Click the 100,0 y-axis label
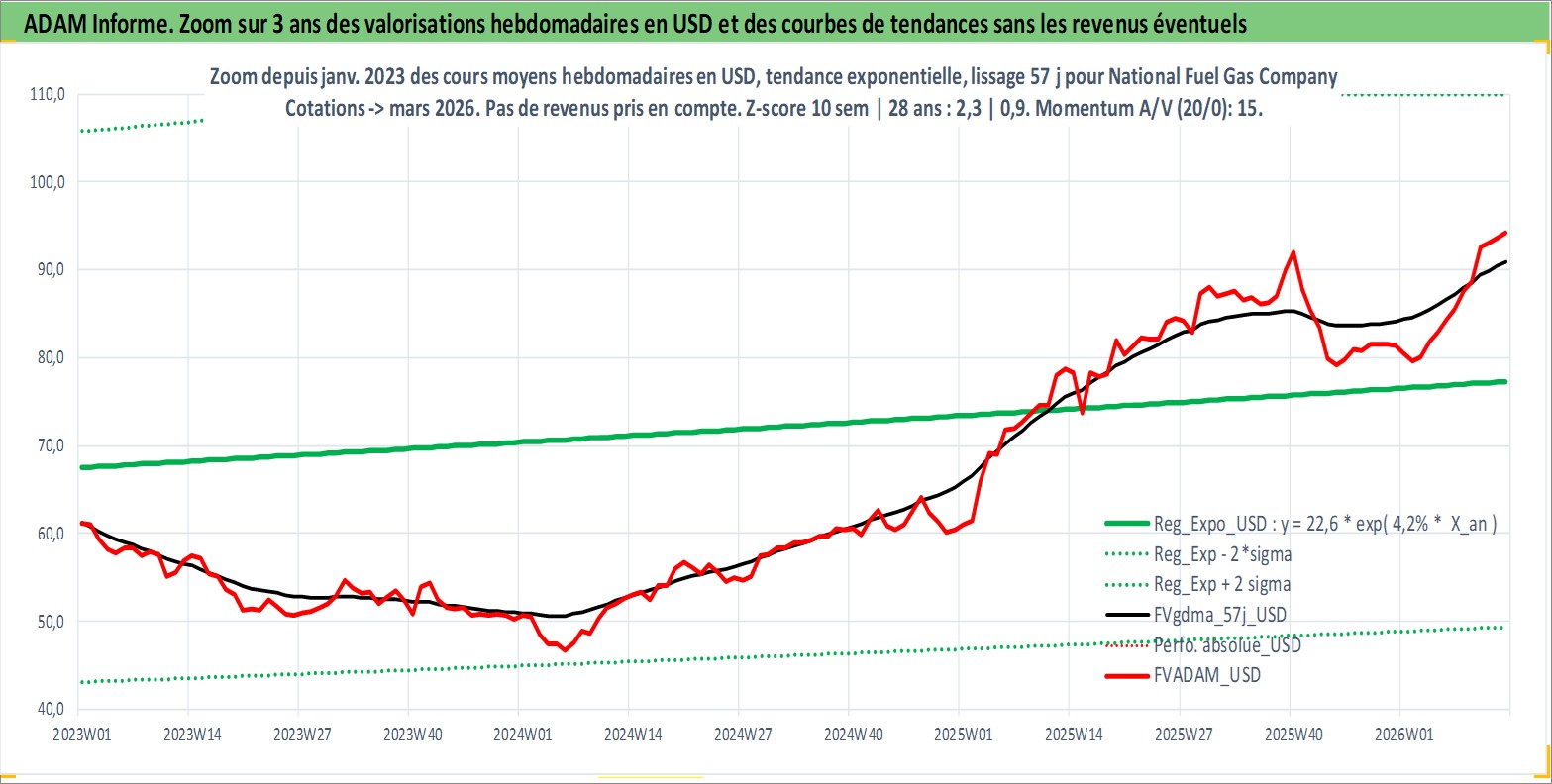1552x784 pixels. tap(47, 182)
